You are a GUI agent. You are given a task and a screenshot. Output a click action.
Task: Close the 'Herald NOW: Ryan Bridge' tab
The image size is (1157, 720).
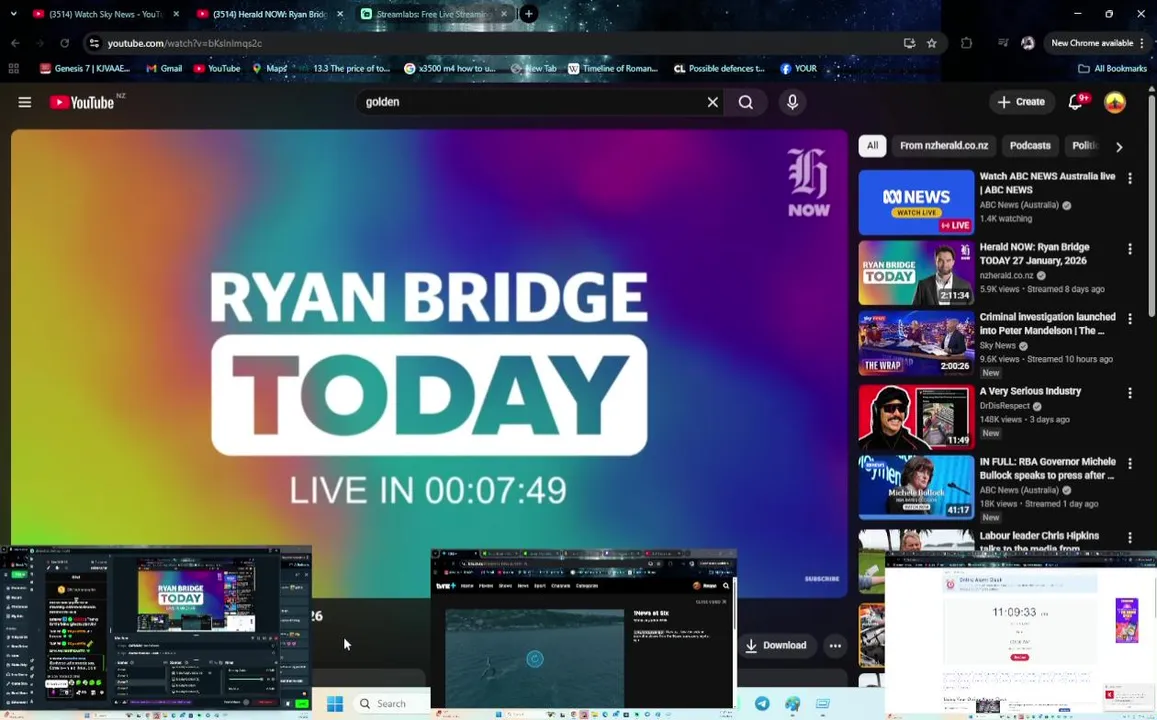339,14
